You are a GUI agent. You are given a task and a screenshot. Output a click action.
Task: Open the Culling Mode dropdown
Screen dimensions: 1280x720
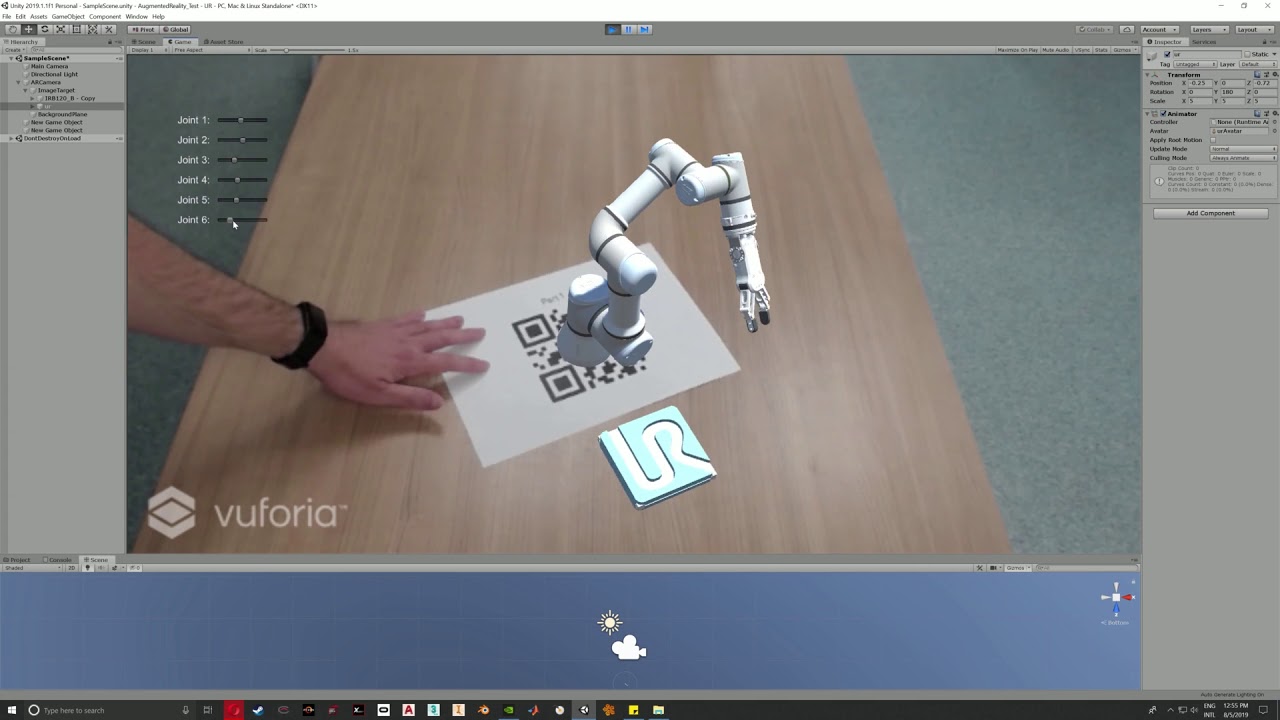click(1243, 158)
